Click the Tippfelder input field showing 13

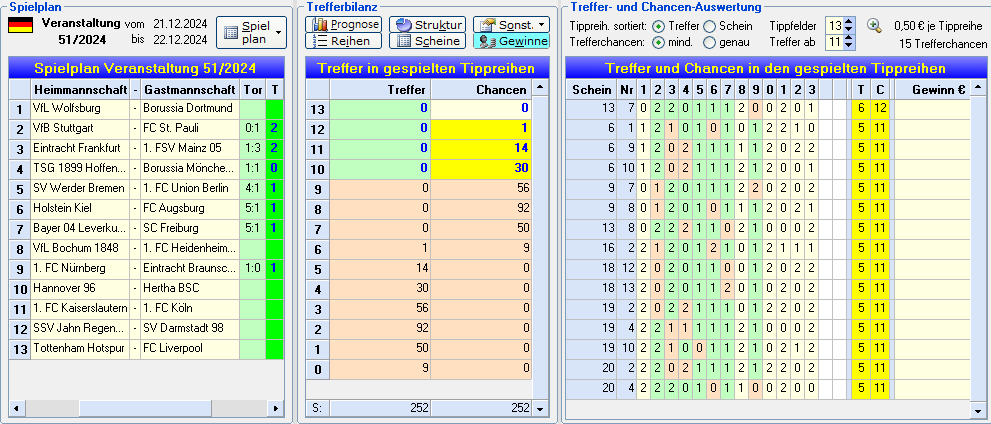(835, 26)
